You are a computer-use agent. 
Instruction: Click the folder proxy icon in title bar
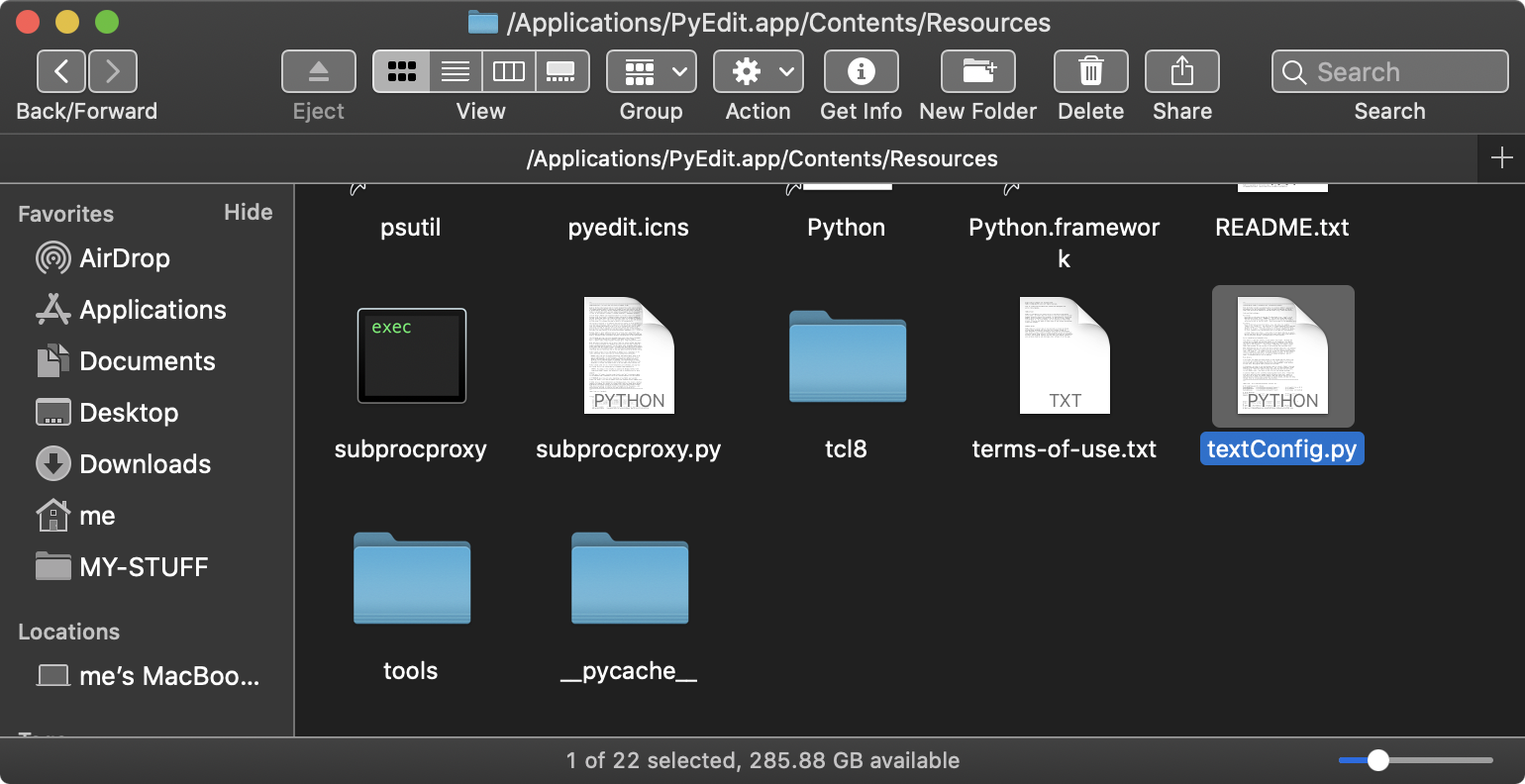(x=483, y=23)
